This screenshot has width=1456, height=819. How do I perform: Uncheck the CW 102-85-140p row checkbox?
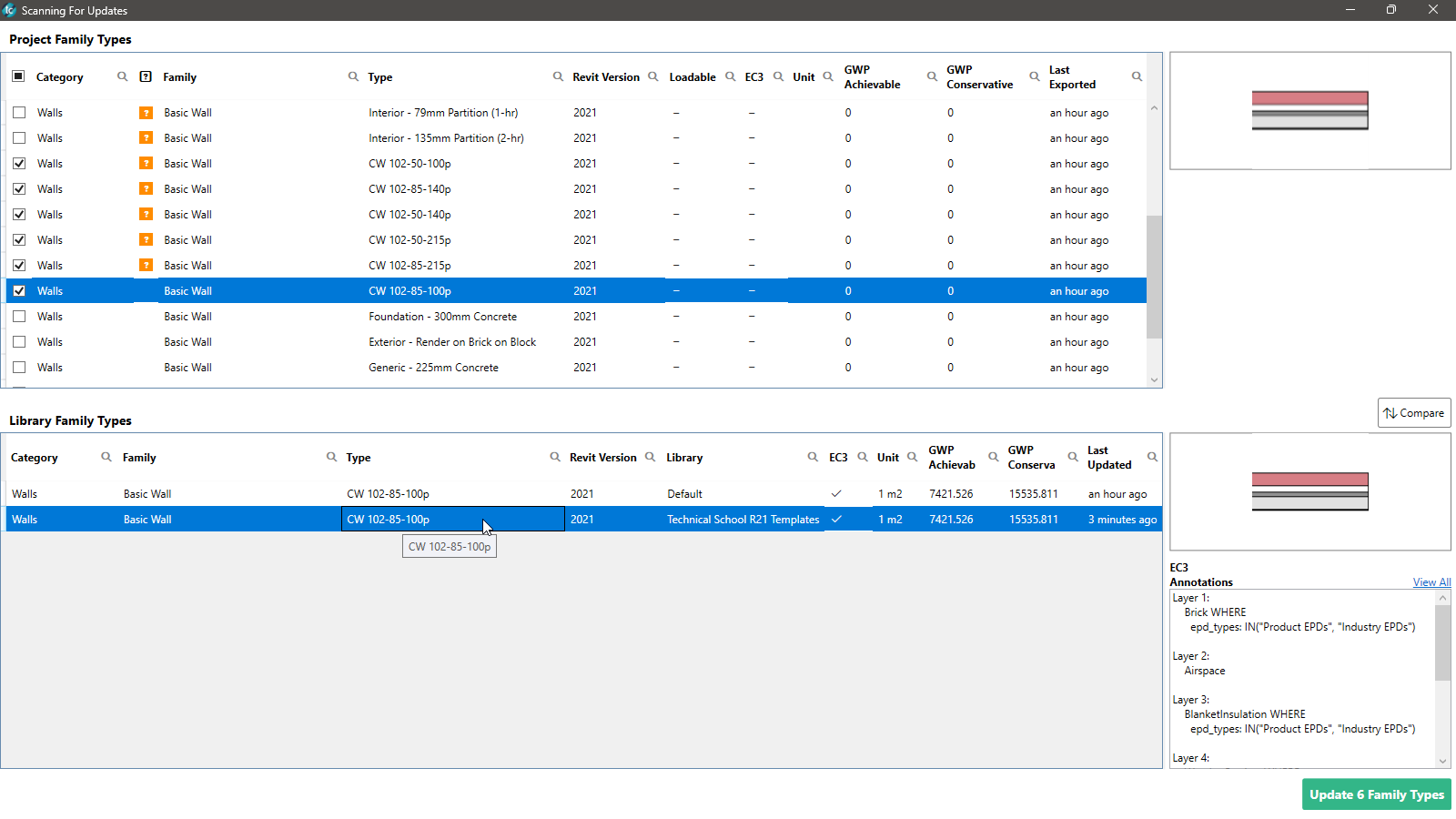pyautogui.click(x=19, y=189)
